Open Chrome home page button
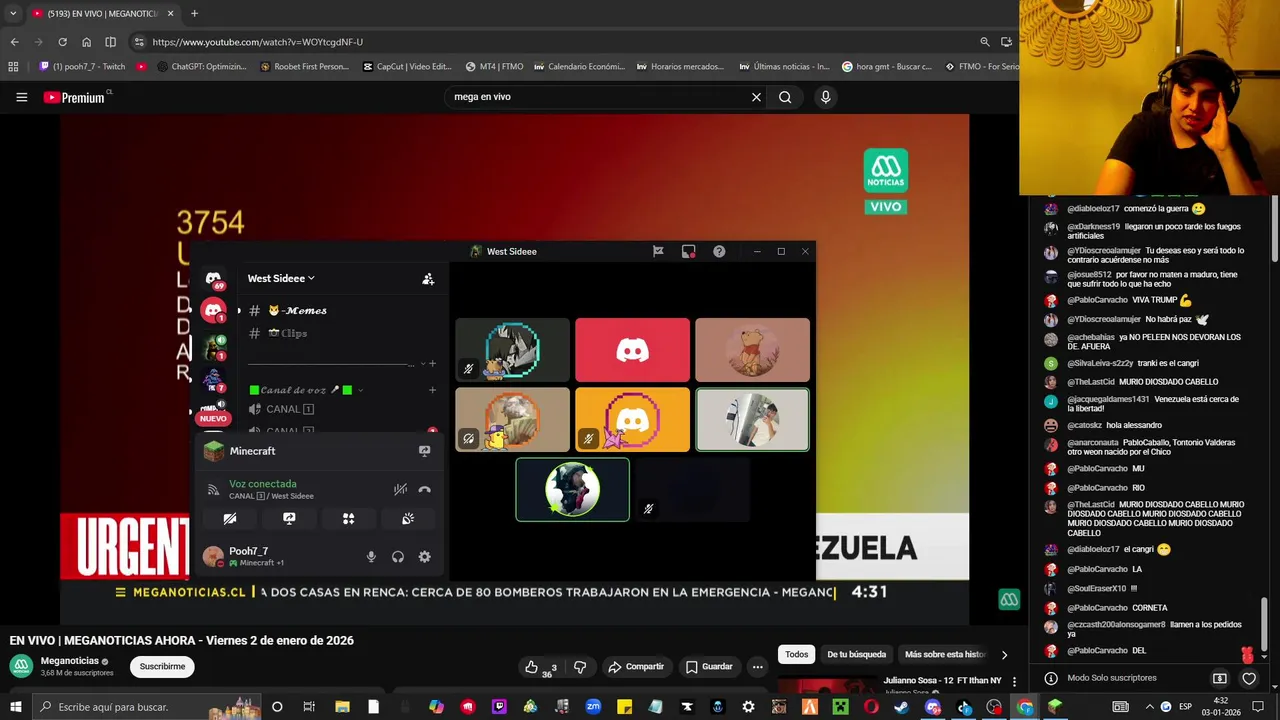Screen dimensions: 1280x720 [86, 42]
